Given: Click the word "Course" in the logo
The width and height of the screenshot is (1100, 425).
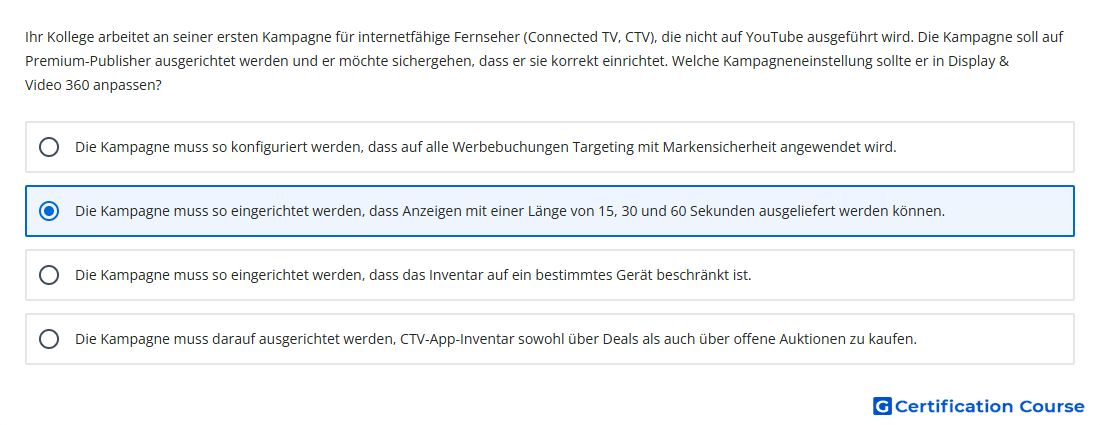Looking at the screenshot, I should [1052, 406].
